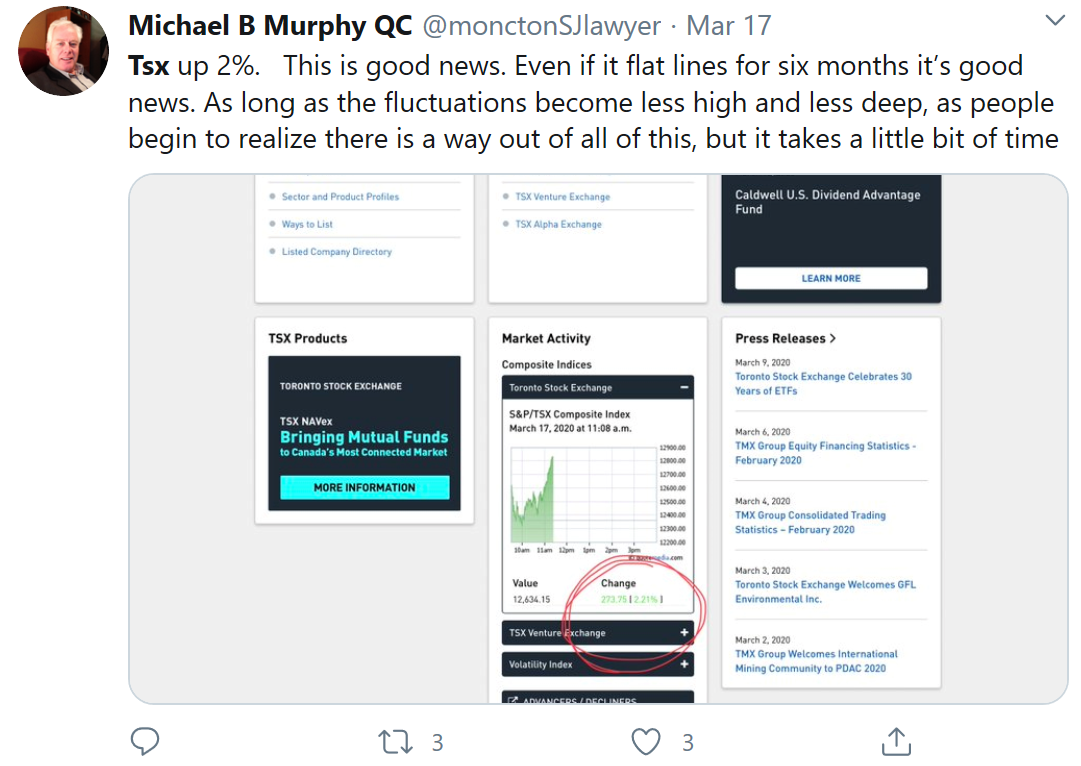Open the TSX Alpha Exchange link
This screenshot has width=1081, height=766.
click(x=558, y=224)
